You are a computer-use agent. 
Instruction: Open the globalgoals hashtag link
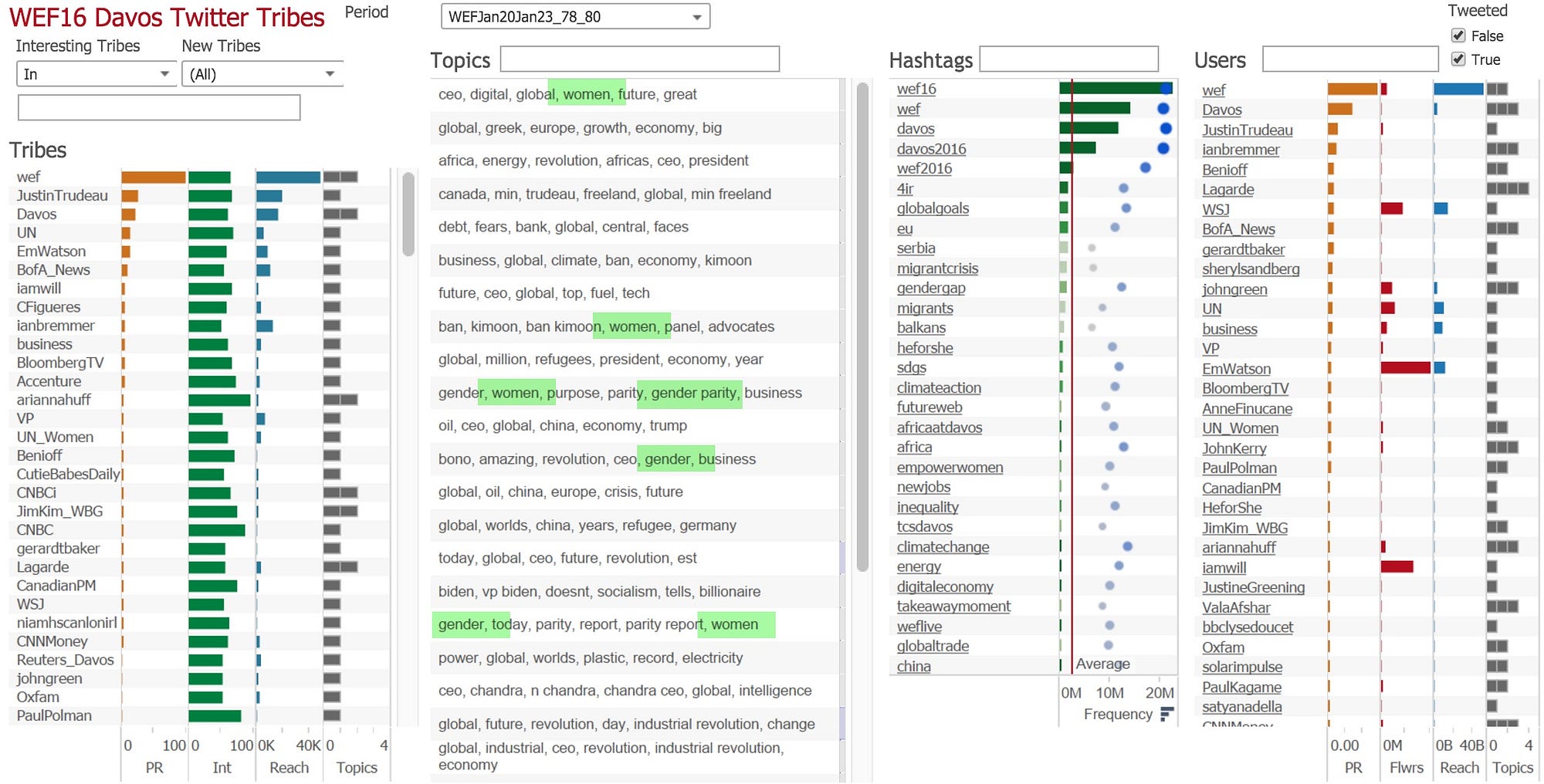[933, 208]
